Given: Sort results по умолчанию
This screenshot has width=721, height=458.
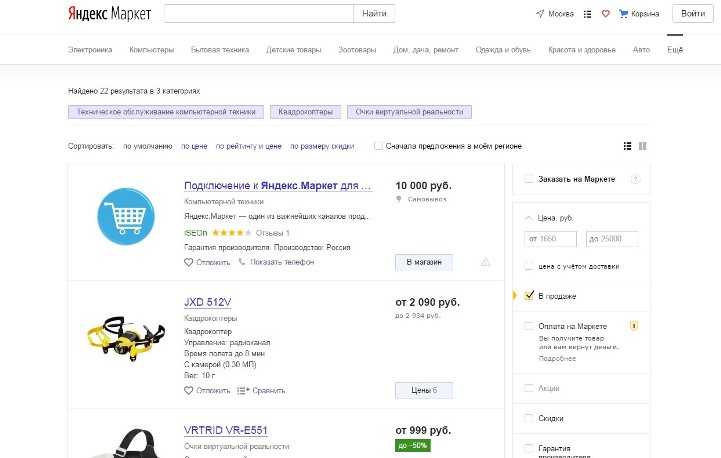Looking at the screenshot, I should (148, 146).
